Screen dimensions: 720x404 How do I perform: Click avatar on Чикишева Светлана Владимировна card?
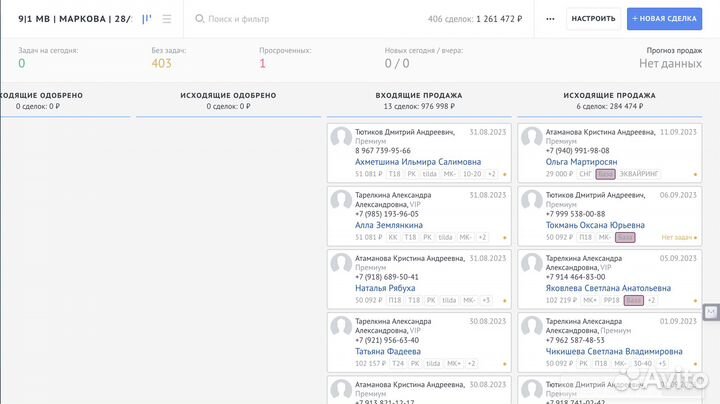point(532,326)
